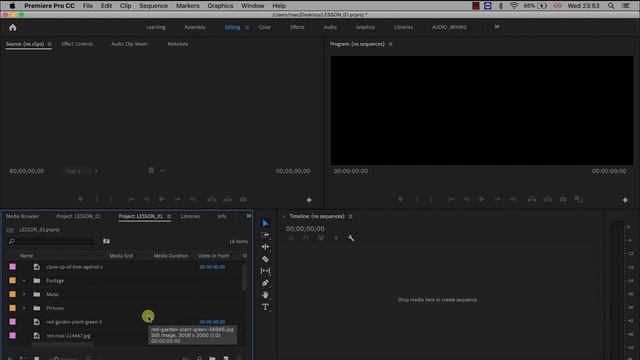Click orange label of Music bin
The width and height of the screenshot is (640, 360).
click(x=13, y=294)
